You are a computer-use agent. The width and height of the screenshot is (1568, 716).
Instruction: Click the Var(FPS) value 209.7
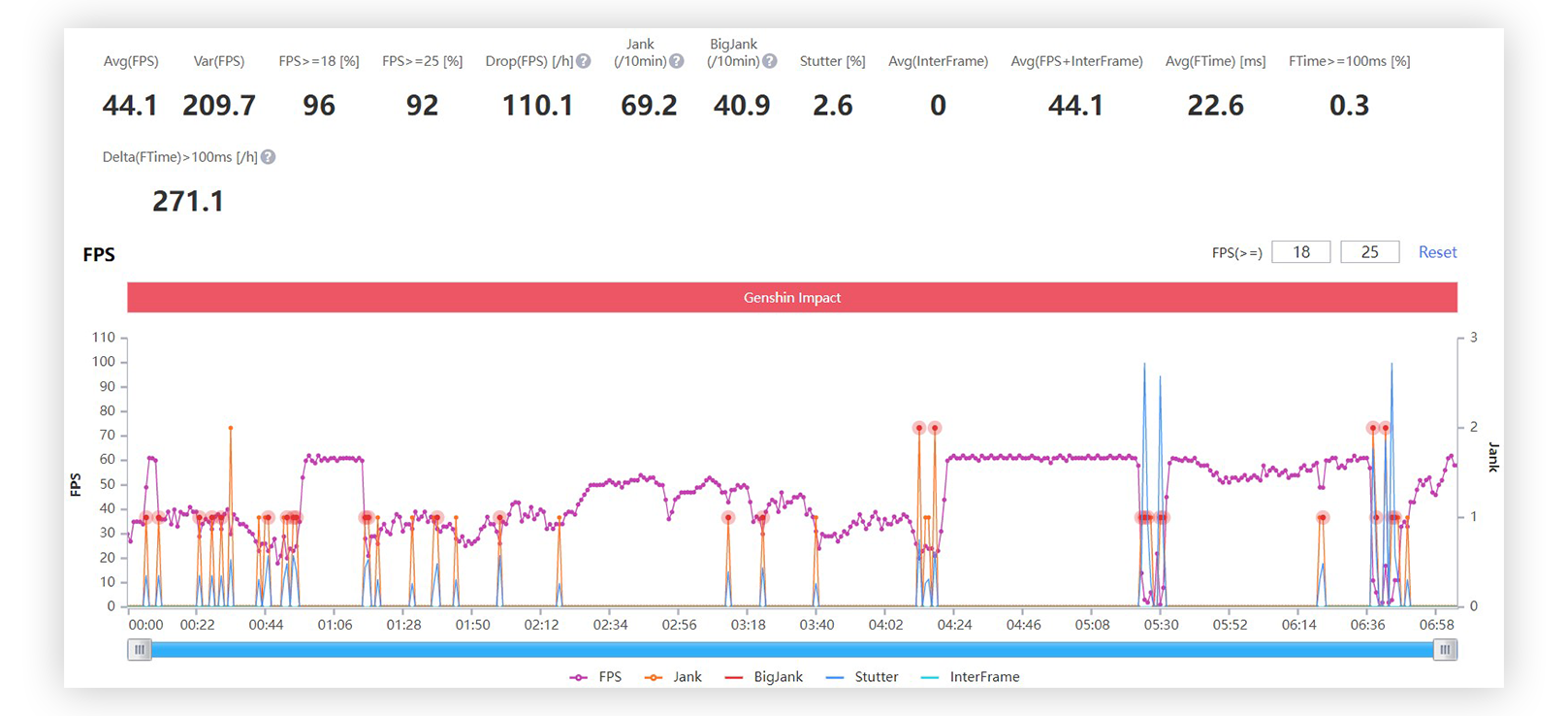[x=219, y=106]
